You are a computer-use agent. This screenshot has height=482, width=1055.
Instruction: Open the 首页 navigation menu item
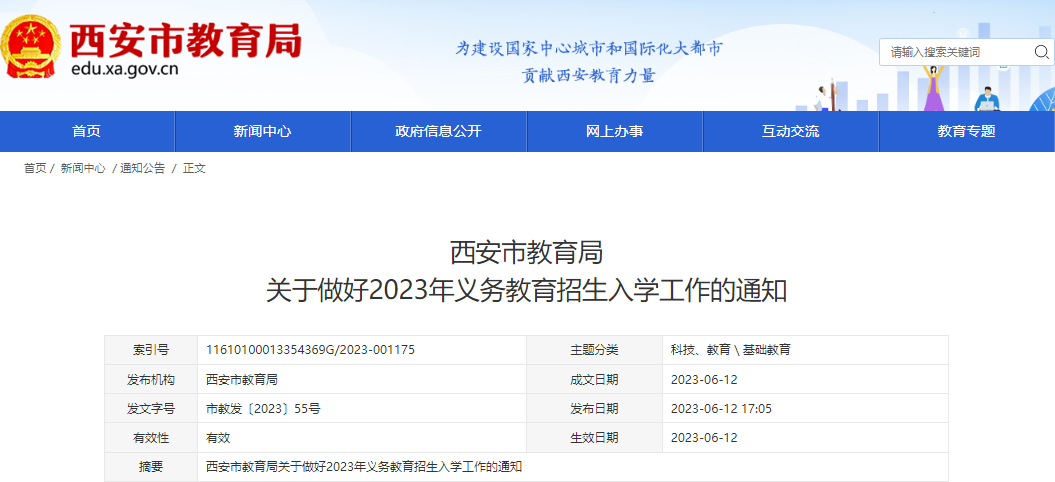point(87,131)
